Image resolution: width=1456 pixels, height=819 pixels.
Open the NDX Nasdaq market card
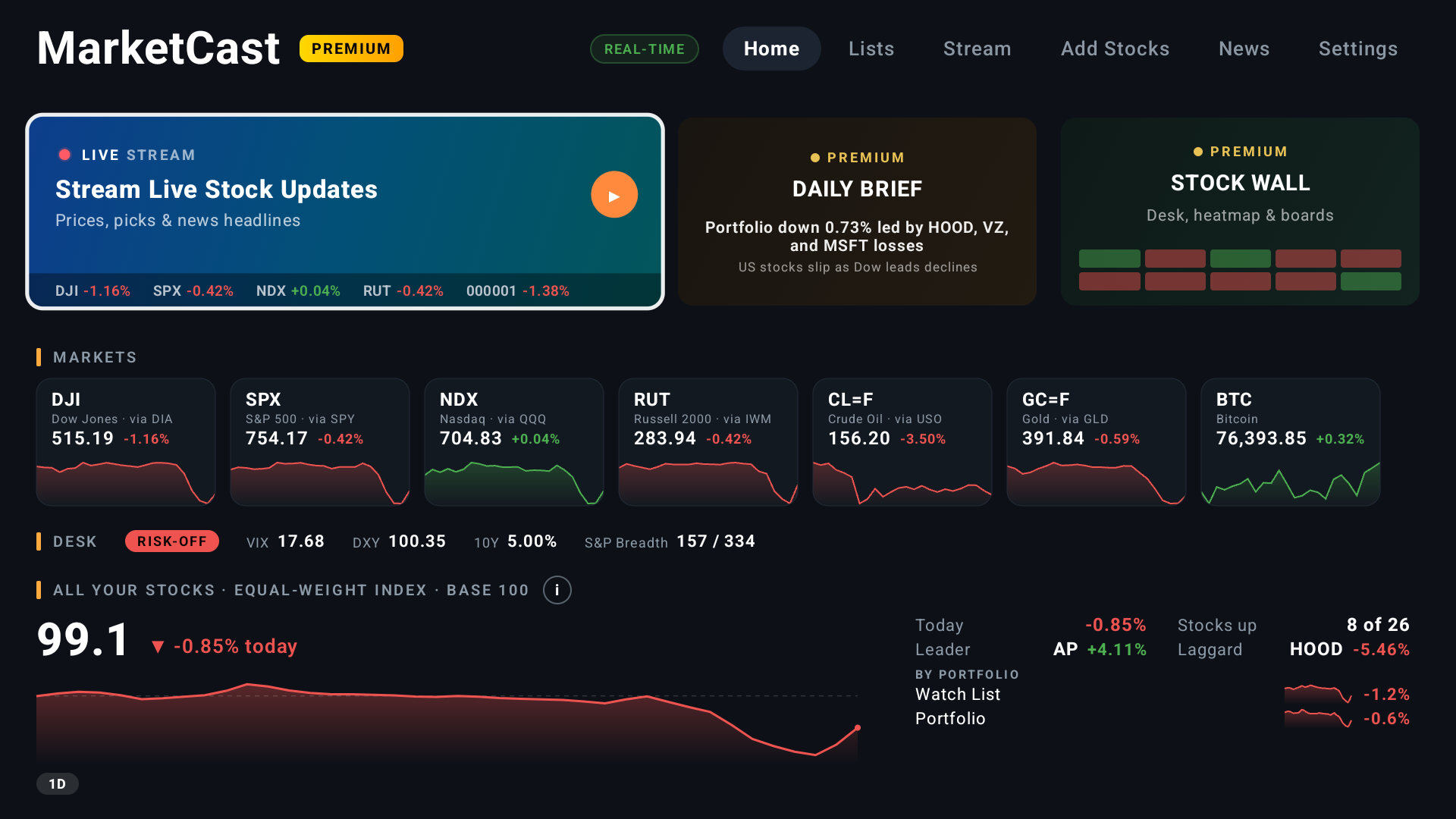pyautogui.click(x=514, y=442)
